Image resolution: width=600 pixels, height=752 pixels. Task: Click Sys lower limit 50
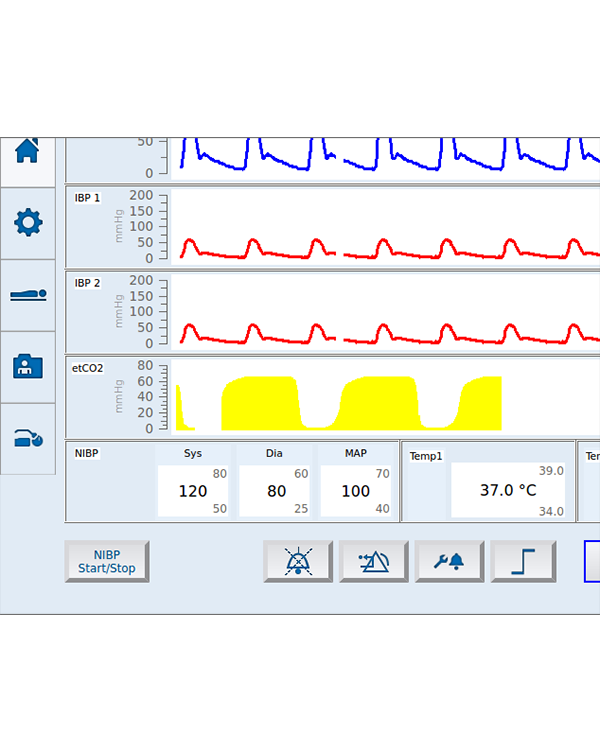click(x=220, y=508)
